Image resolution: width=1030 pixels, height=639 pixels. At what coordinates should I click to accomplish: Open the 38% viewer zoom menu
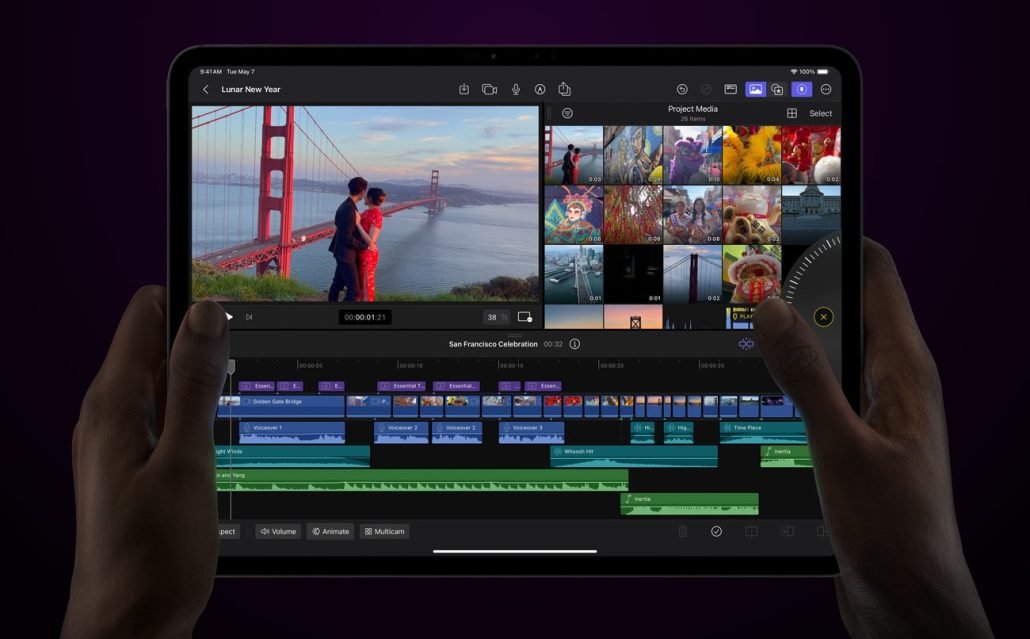tap(496, 317)
